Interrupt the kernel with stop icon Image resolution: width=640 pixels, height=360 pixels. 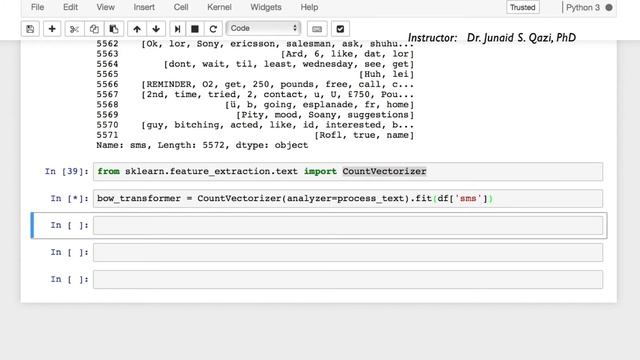pos(195,29)
